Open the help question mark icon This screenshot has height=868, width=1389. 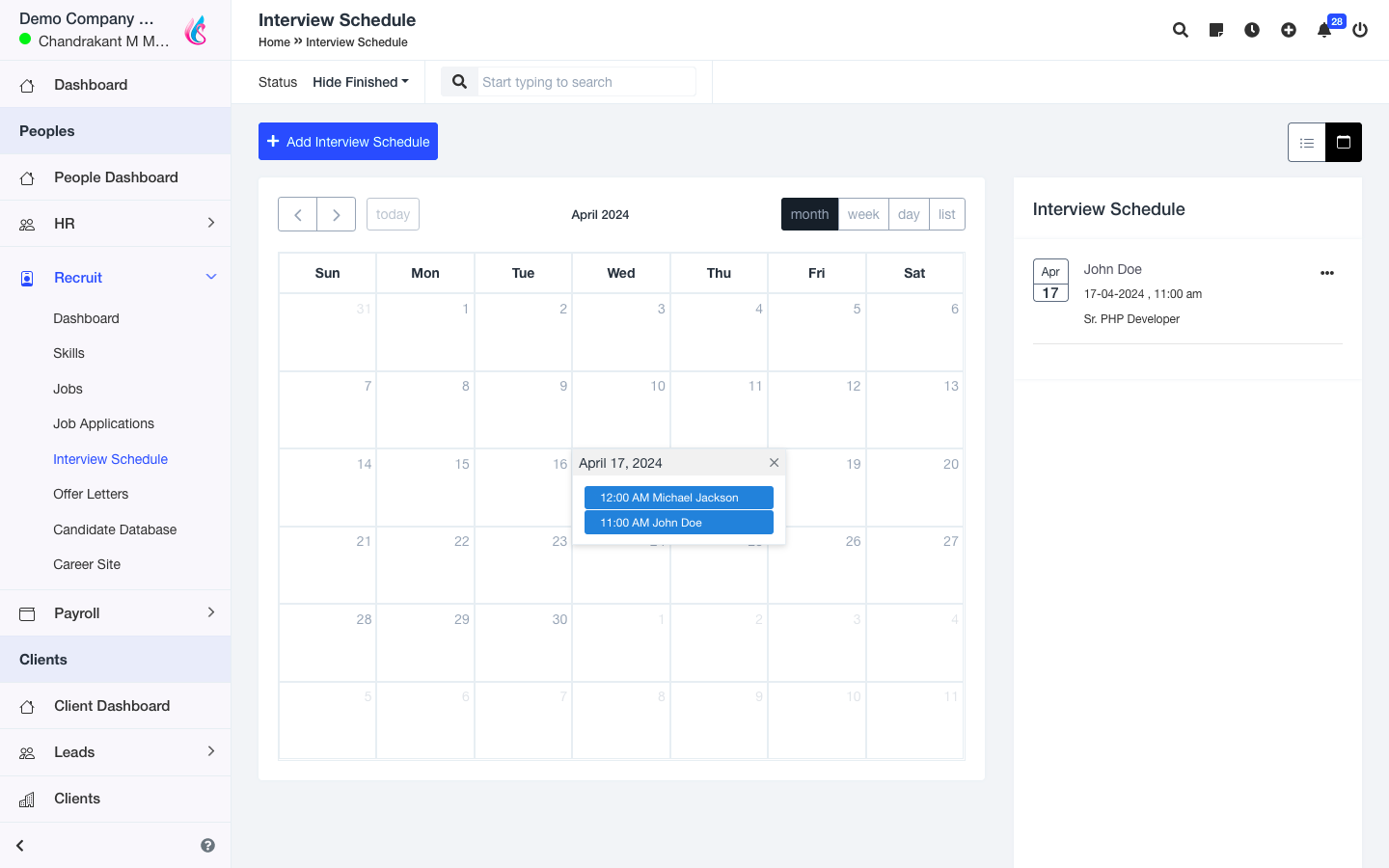207,846
